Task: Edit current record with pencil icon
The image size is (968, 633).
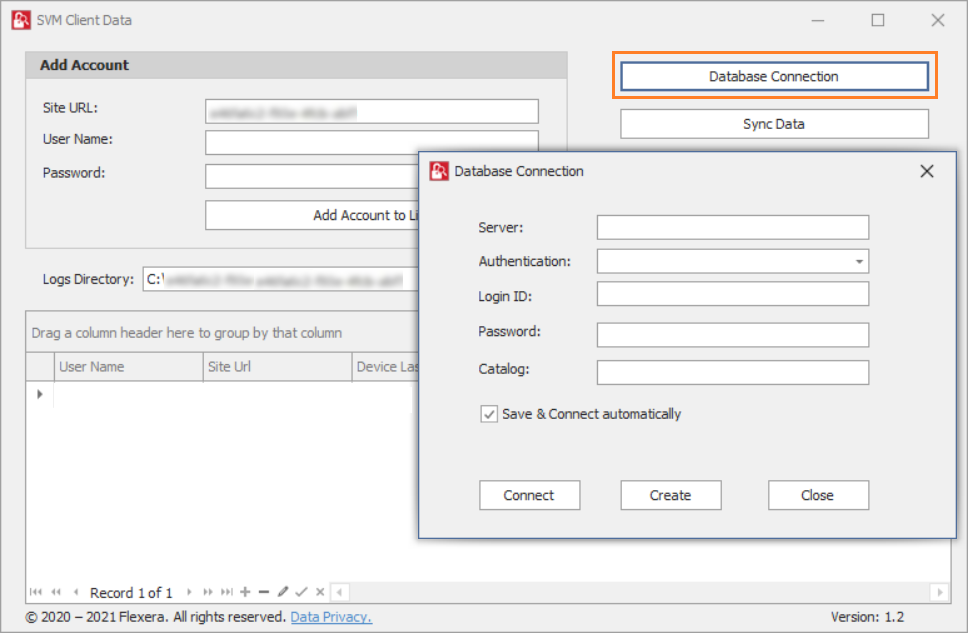Action: (x=283, y=592)
